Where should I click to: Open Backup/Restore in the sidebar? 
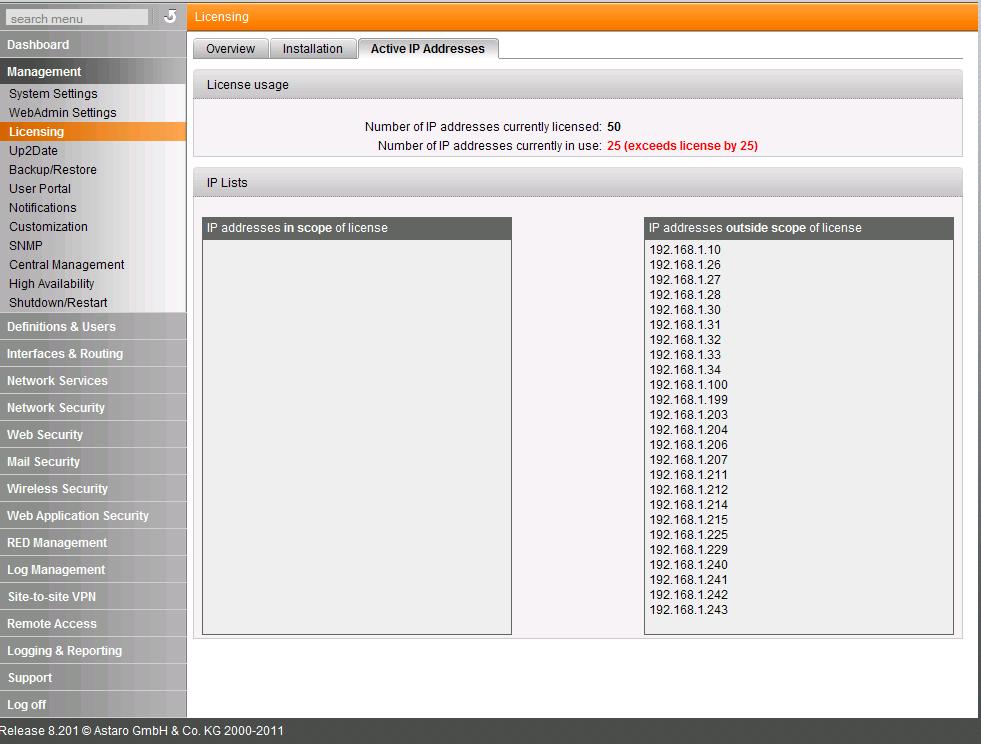tap(52, 170)
